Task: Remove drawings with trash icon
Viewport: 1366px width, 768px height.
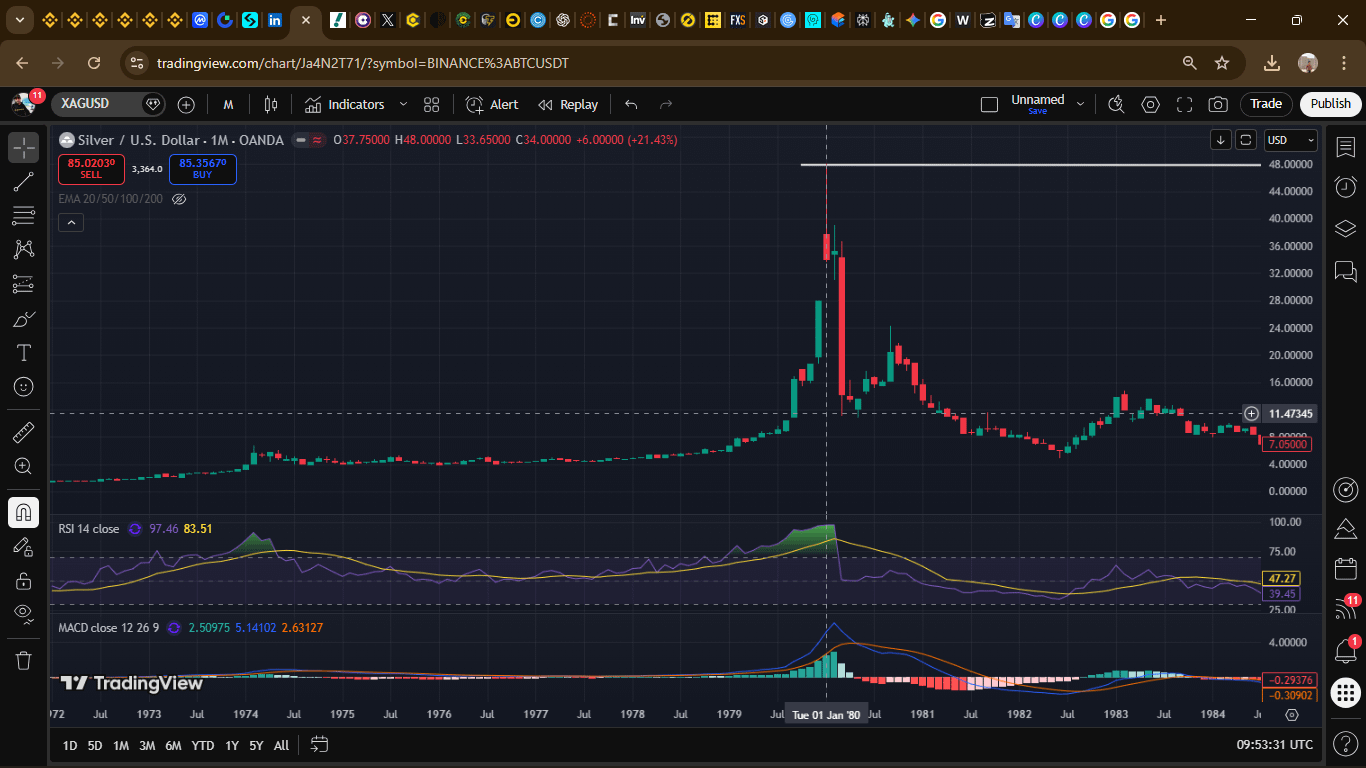Action: coord(24,660)
